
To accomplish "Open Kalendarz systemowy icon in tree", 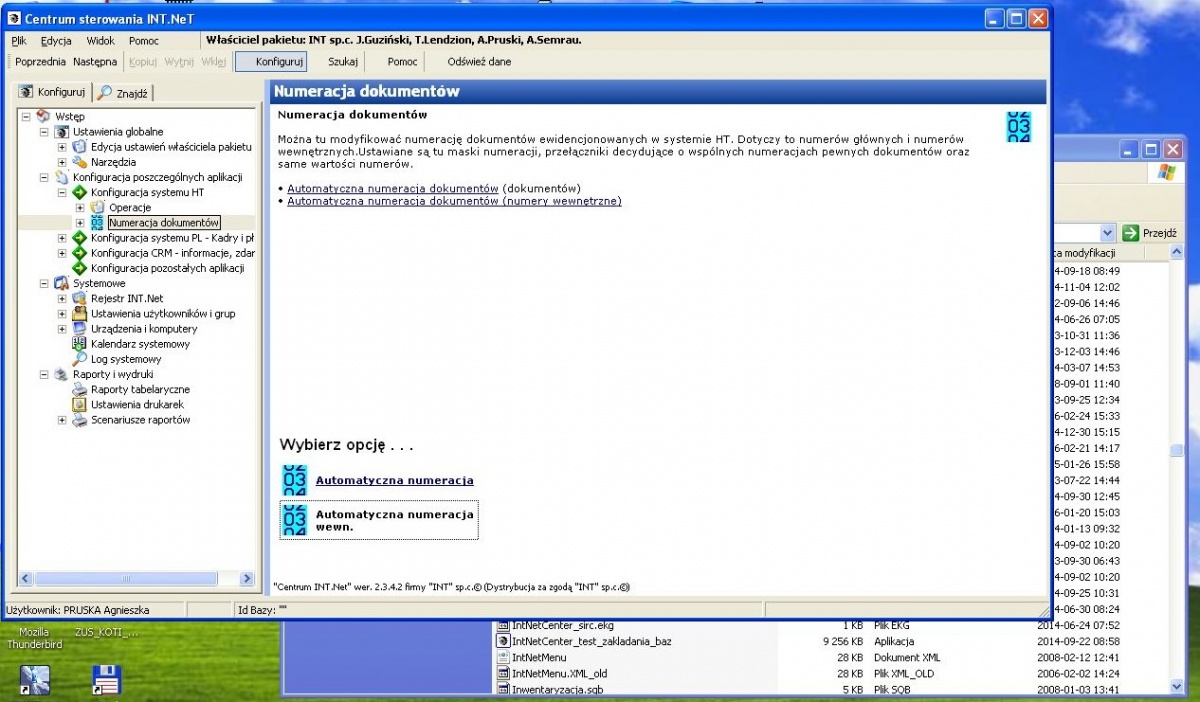I will coord(80,344).
